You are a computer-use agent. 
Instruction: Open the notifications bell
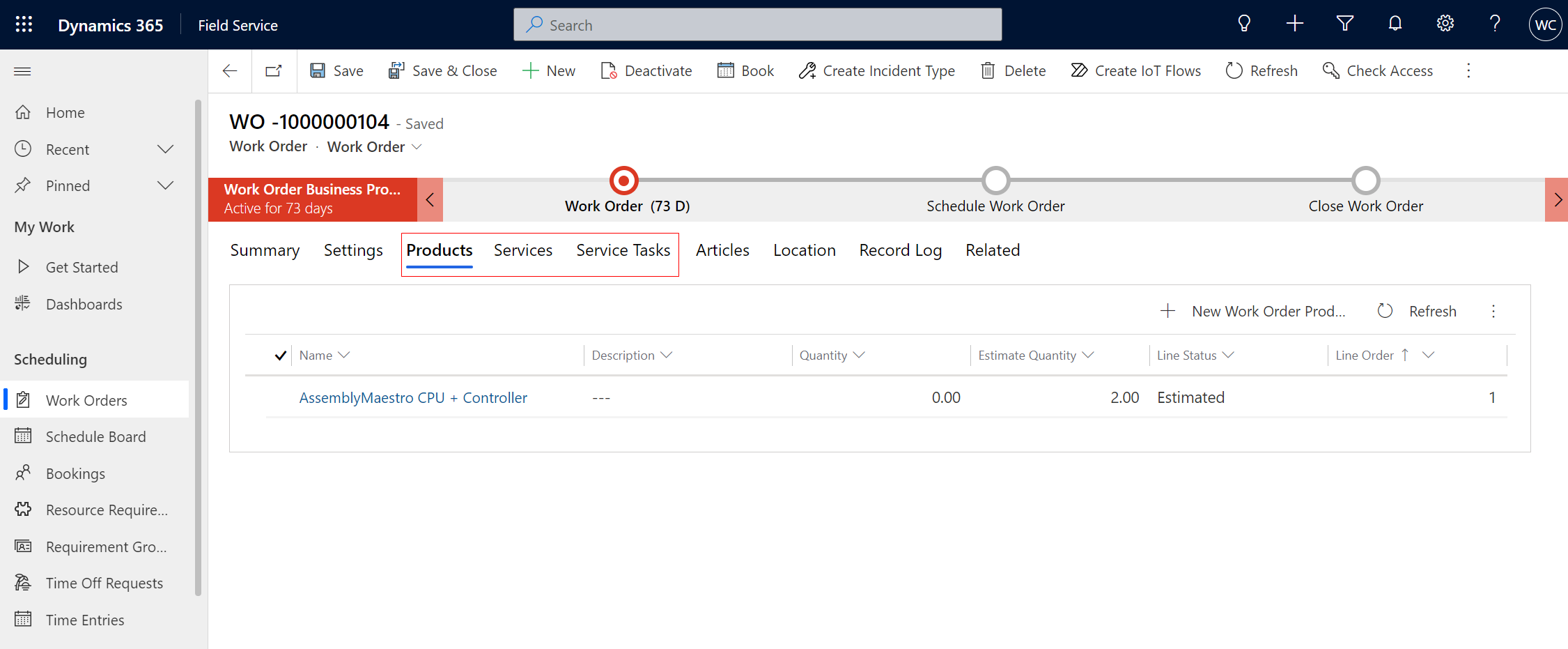tap(1395, 24)
